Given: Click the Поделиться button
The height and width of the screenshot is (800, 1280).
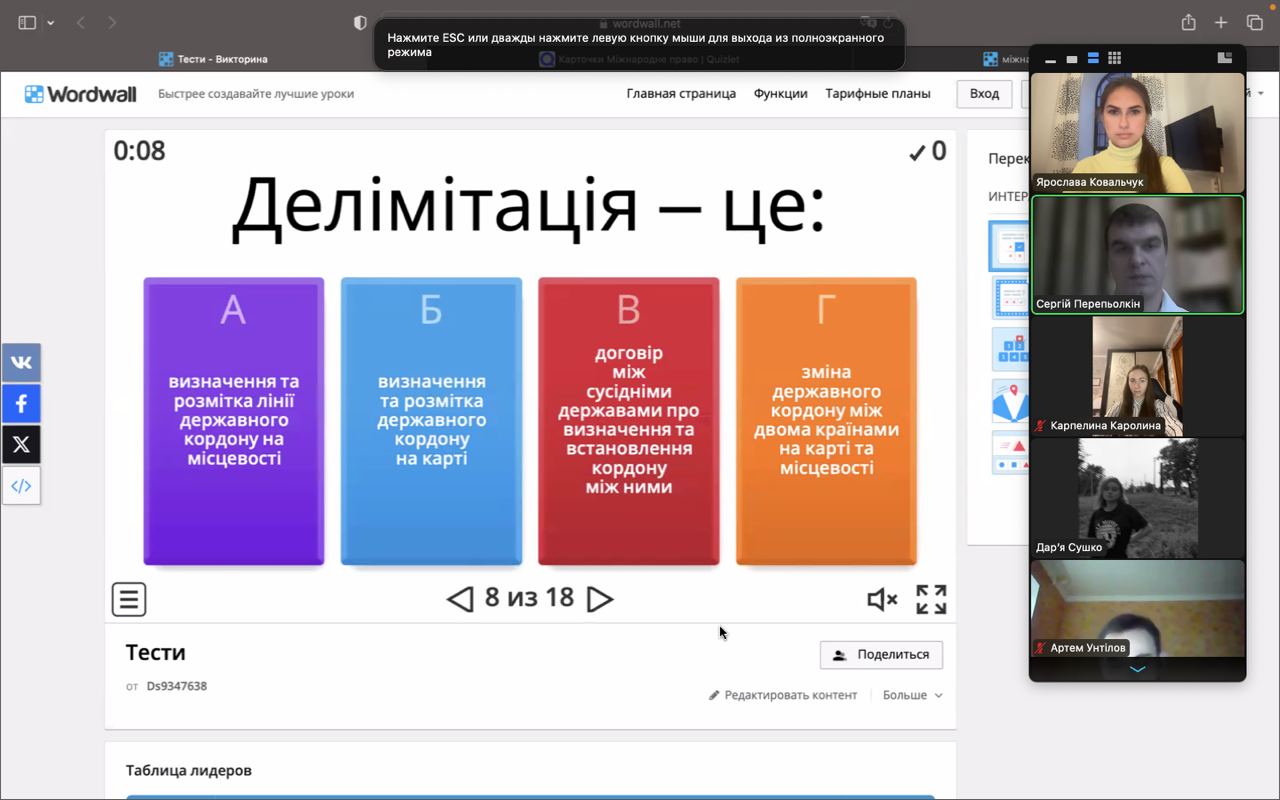Looking at the screenshot, I should (x=881, y=655).
